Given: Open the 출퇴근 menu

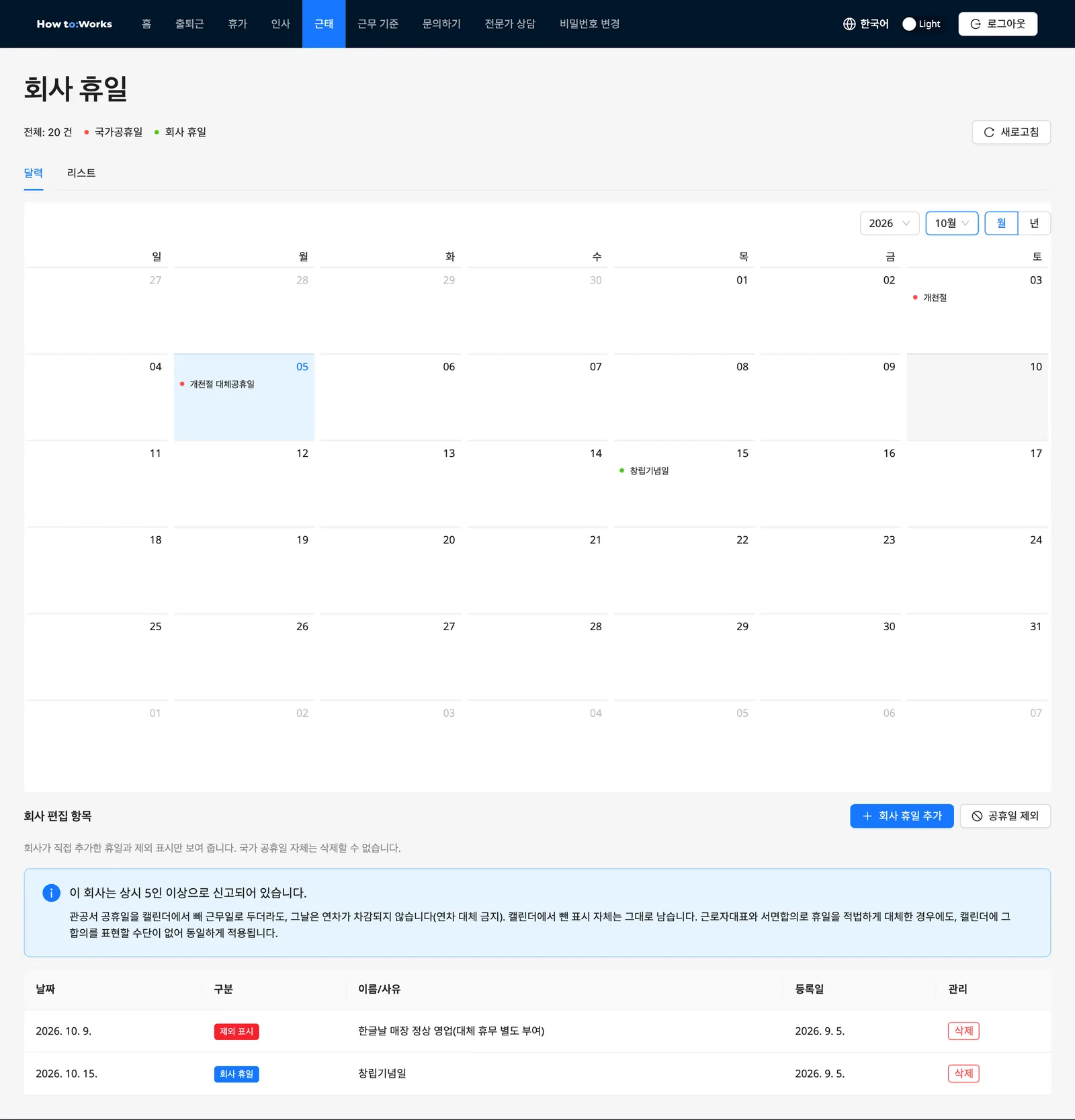Looking at the screenshot, I should point(189,24).
